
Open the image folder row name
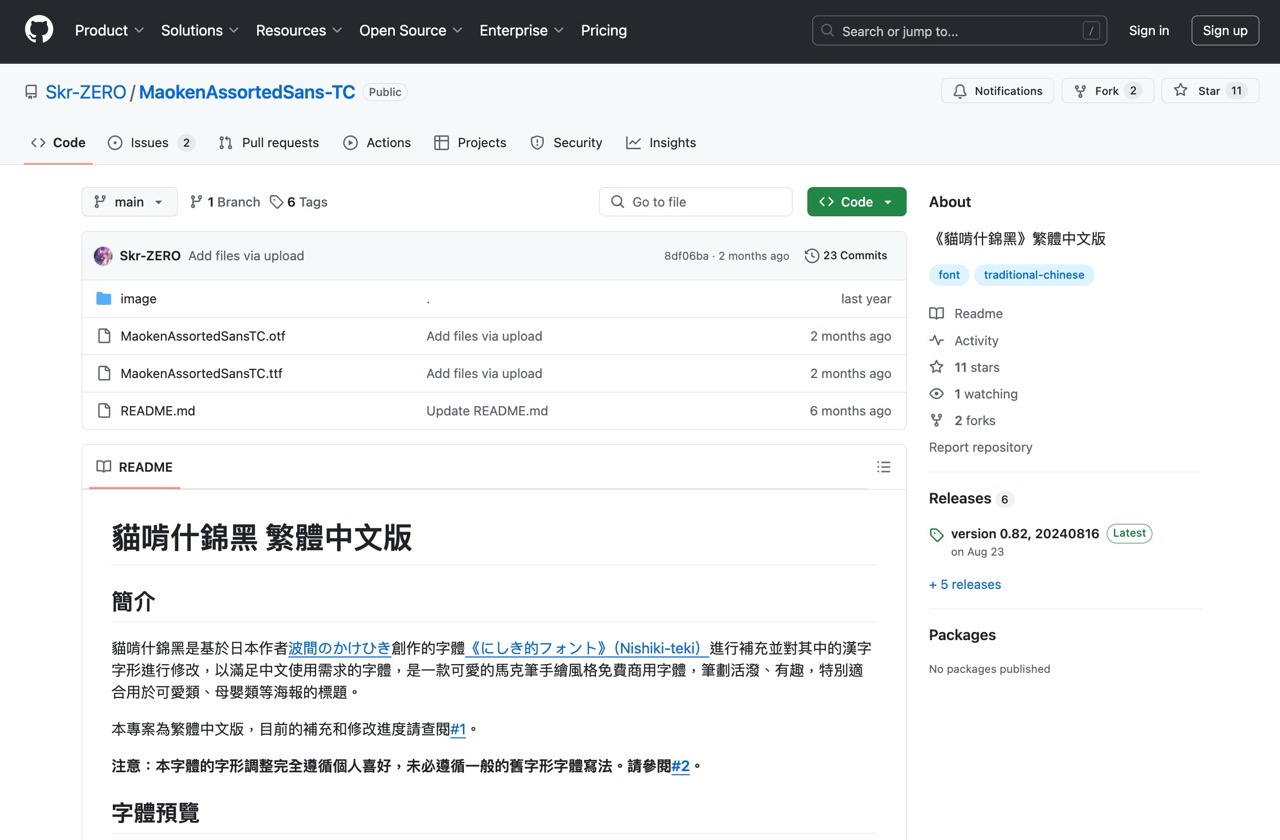pyautogui.click(x=138, y=299)
